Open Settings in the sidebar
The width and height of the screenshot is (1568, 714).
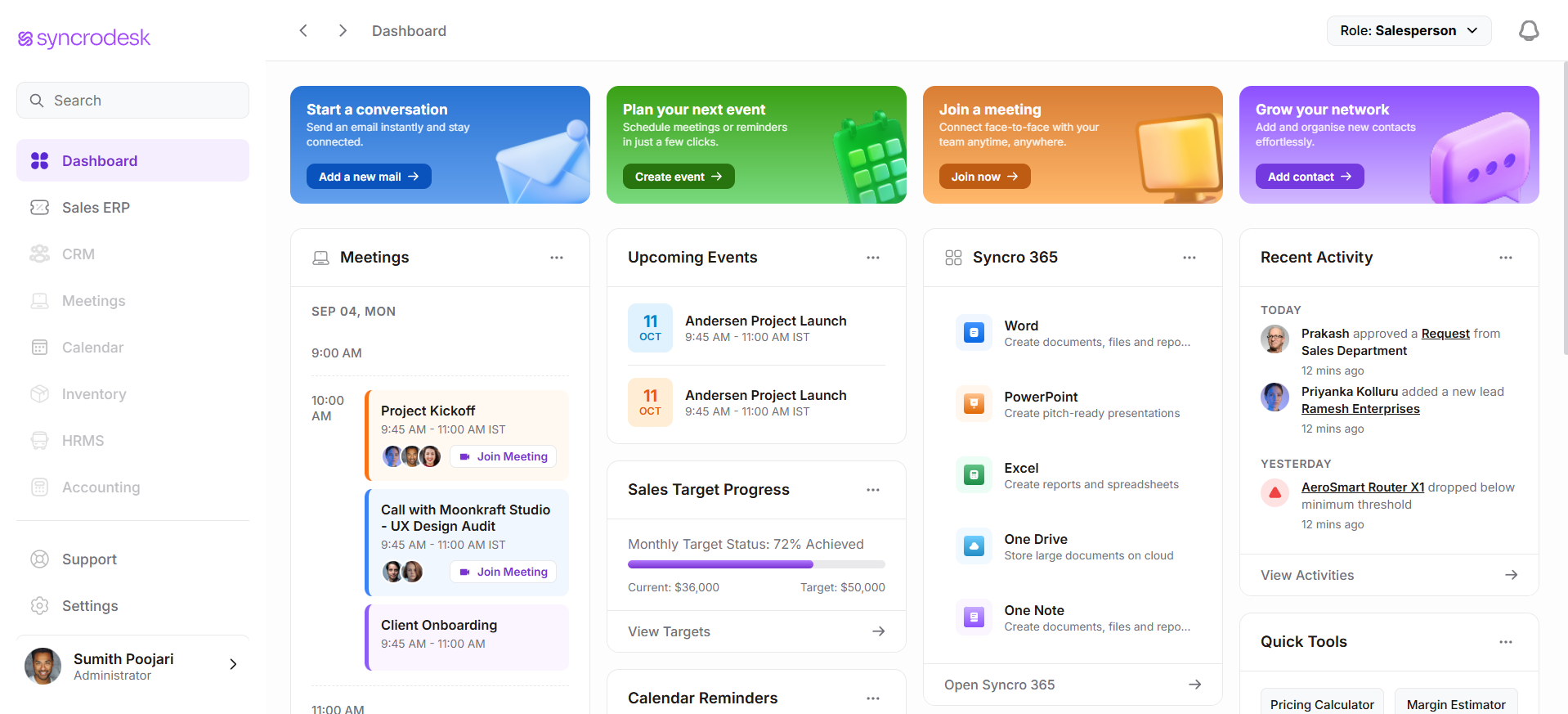[x=132, y=605]
